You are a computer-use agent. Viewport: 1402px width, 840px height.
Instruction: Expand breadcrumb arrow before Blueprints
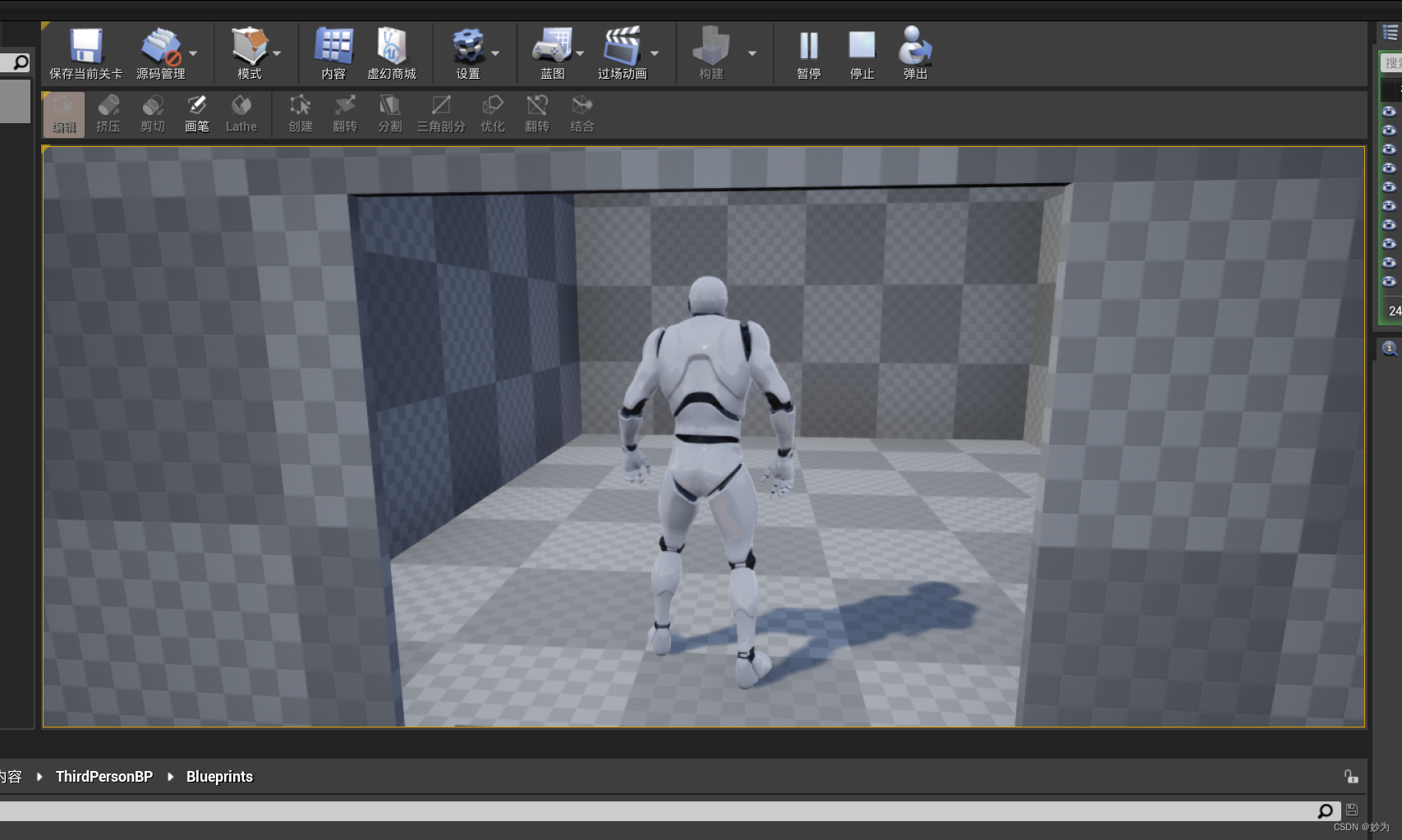click(x=170, y=777)
